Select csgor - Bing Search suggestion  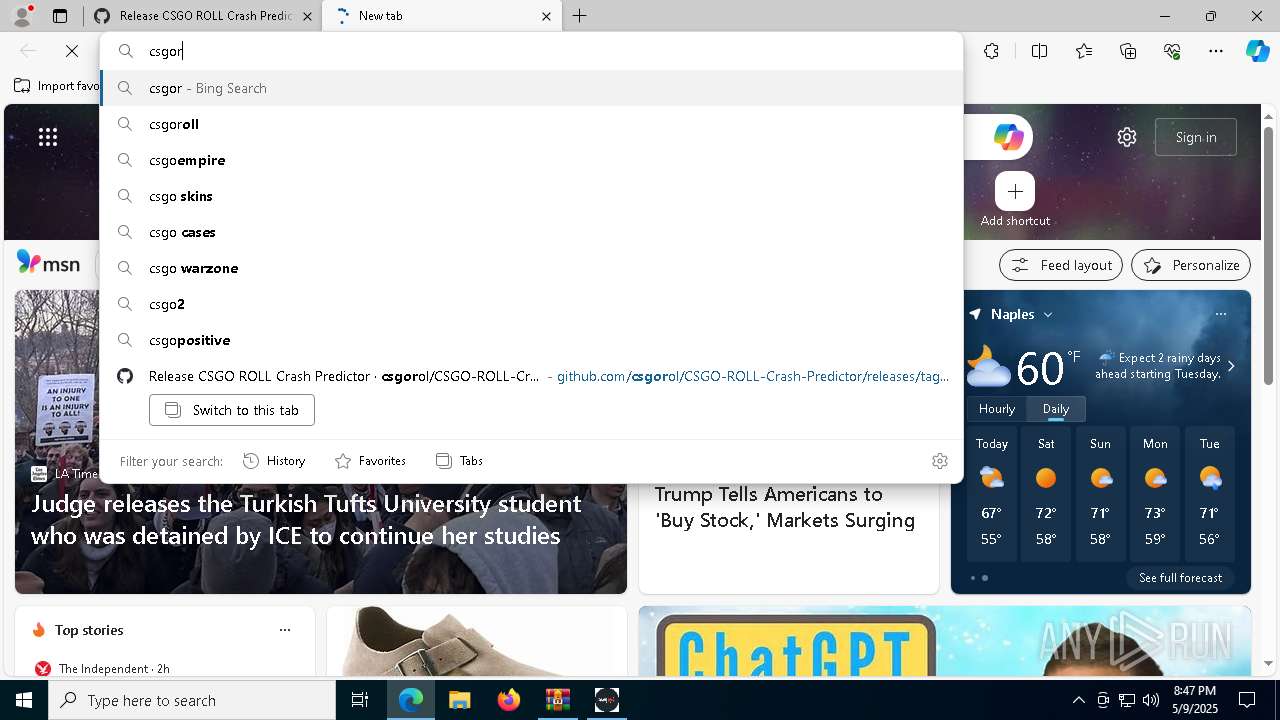(x=532, y=88)
